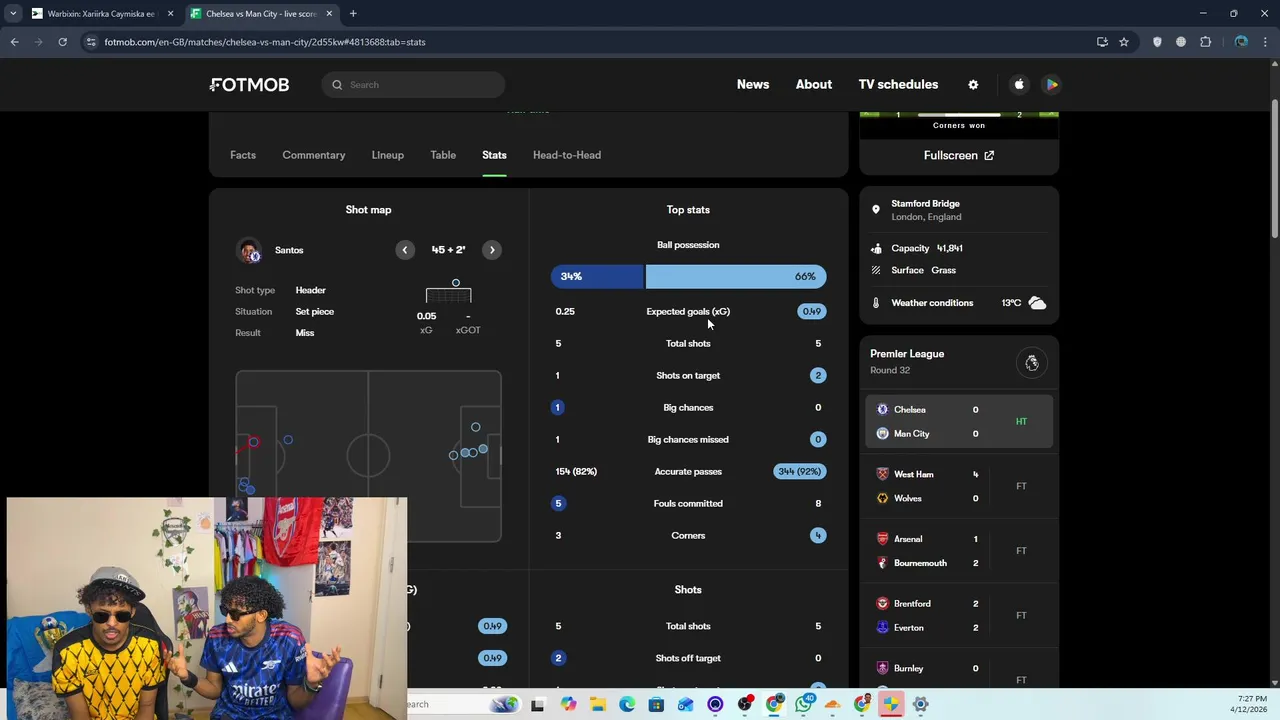1280x720 pixels.
Task: Focus the FotMob search field
Action: tap(413, 85)
